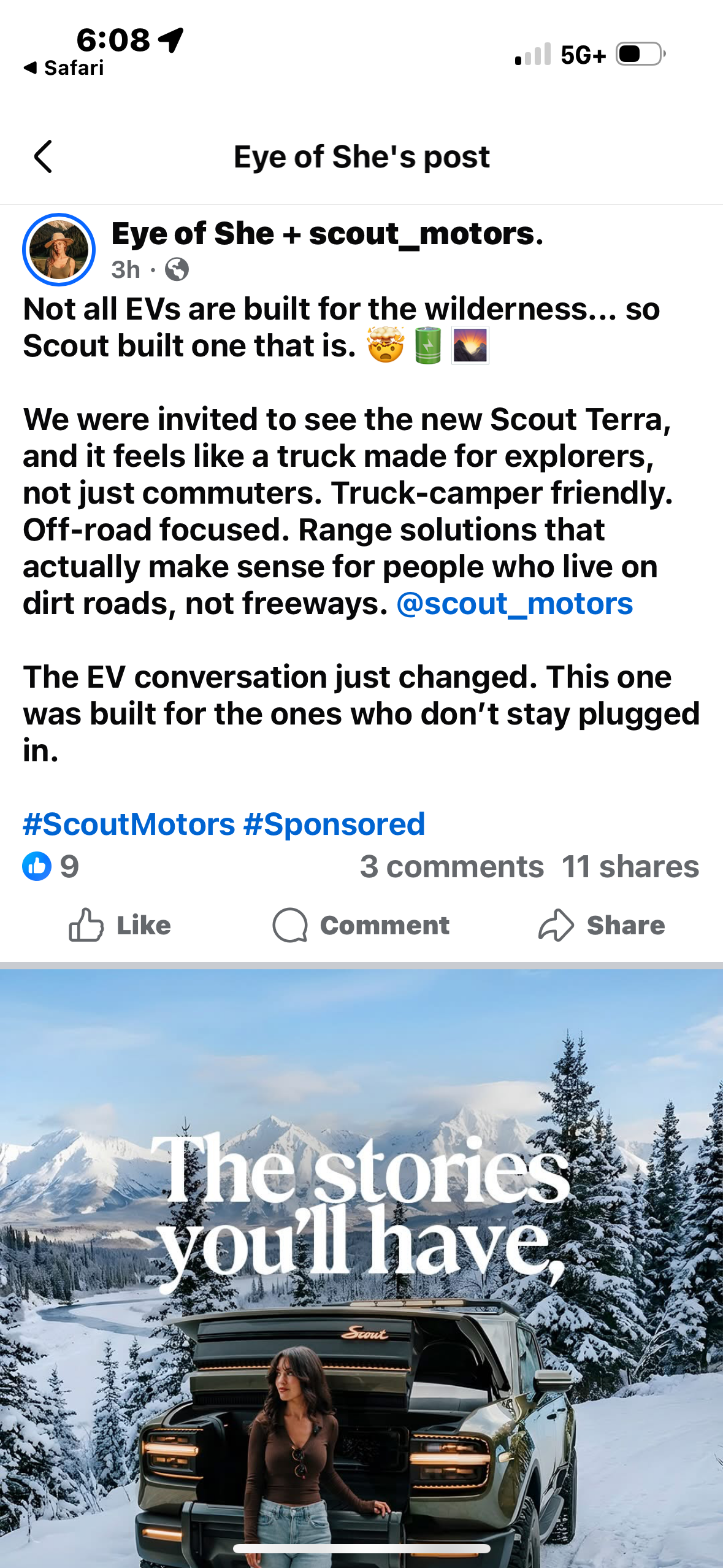View the 3 comments list
The image size is (723, 1568).
[452, 866]
